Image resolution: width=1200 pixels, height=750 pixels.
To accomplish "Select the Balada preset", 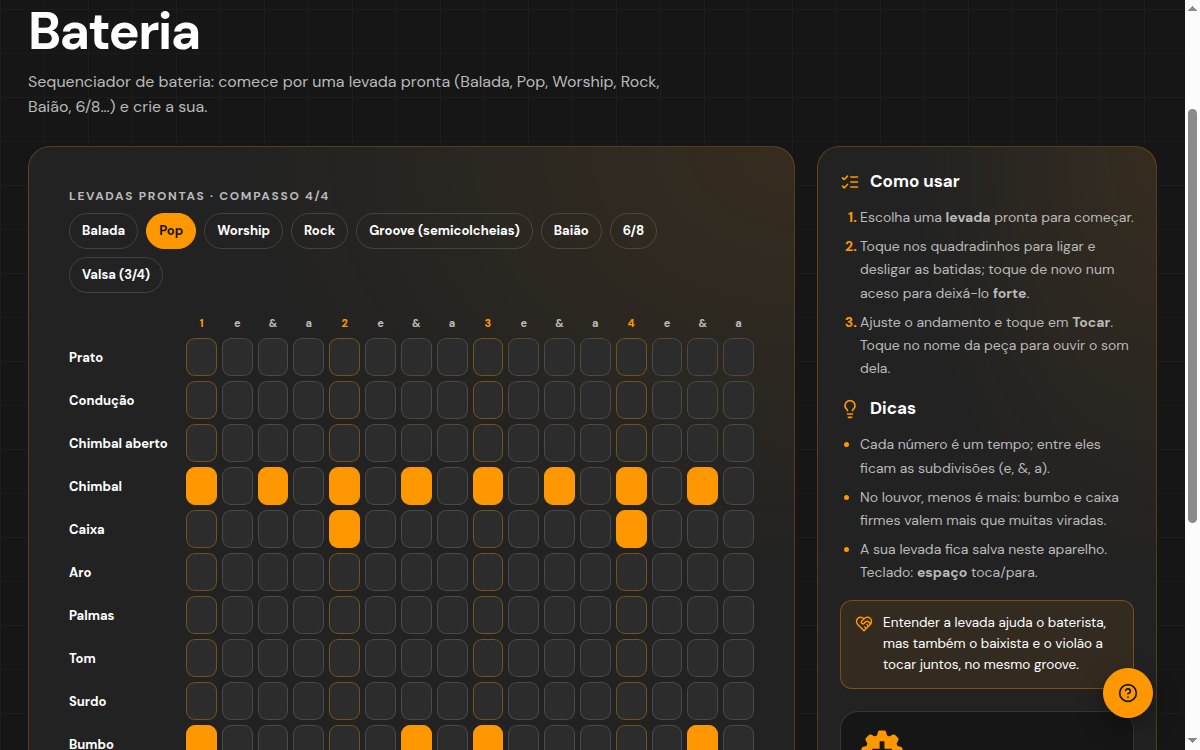I will point(103,231).
